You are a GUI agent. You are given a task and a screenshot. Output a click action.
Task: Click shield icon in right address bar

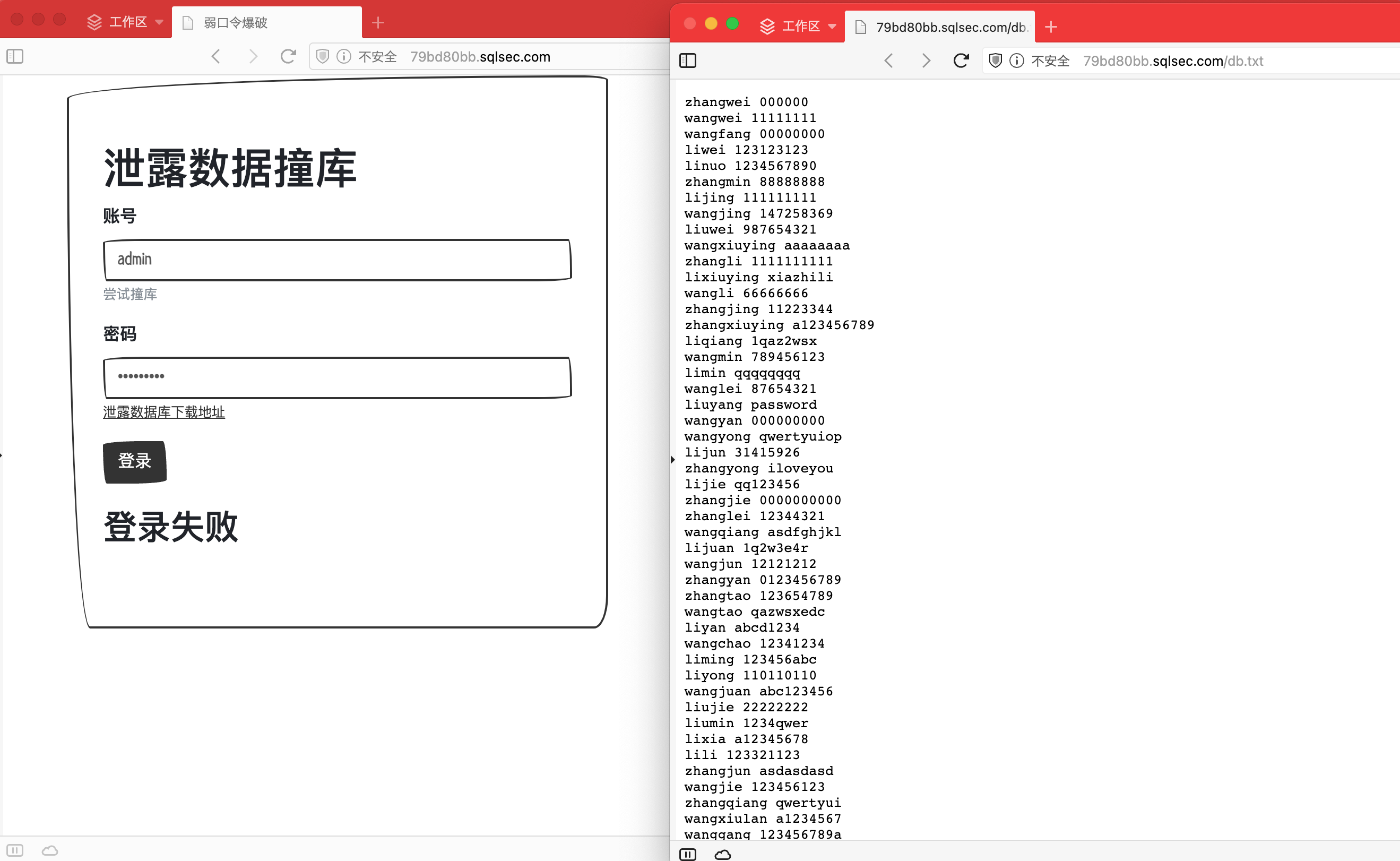pos(996,61)
